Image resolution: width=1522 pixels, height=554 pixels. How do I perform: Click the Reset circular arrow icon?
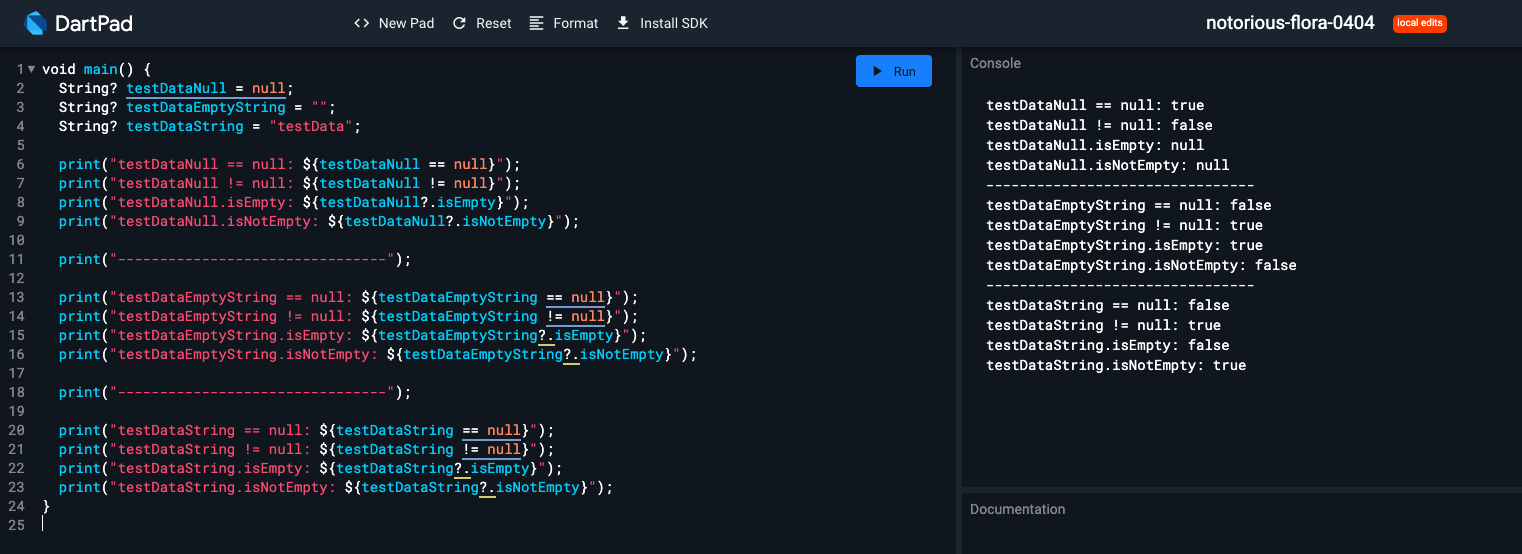pyautogui.click(x=459, y=23)
